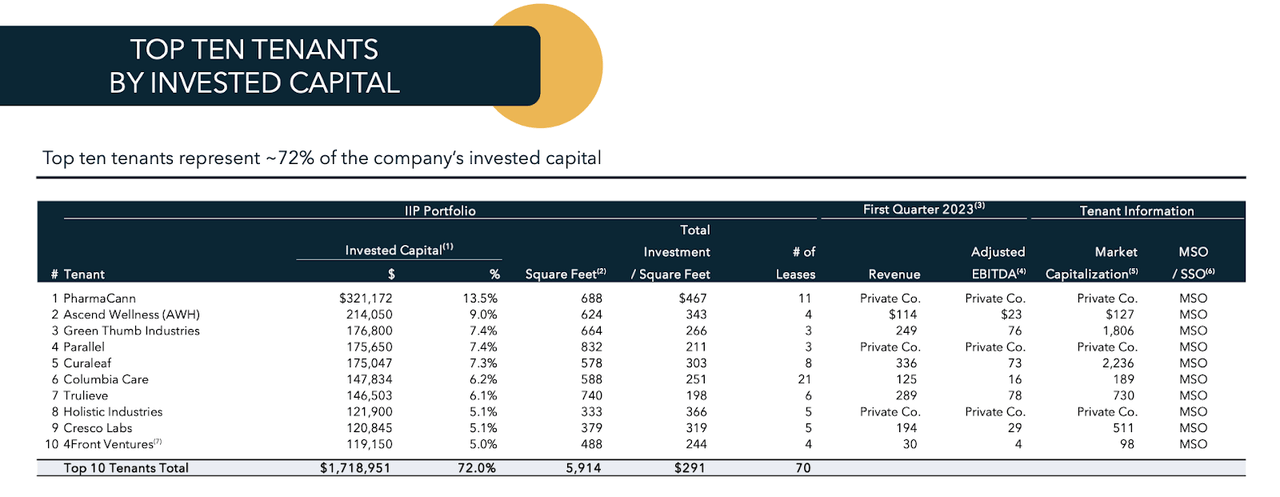
Task: Select the Tenant Information group header
Action: [x=1136, y=211]
